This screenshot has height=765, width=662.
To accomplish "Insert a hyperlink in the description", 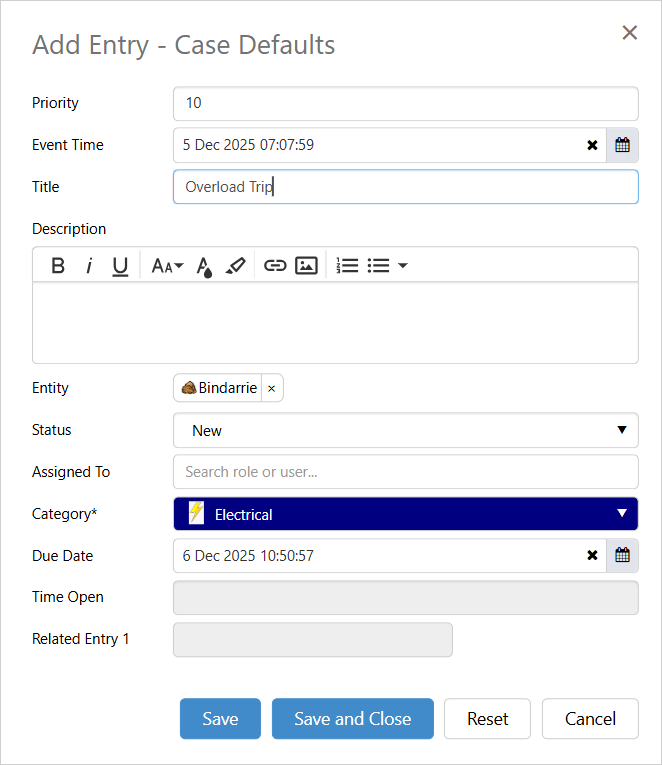I will pos(275,265).
